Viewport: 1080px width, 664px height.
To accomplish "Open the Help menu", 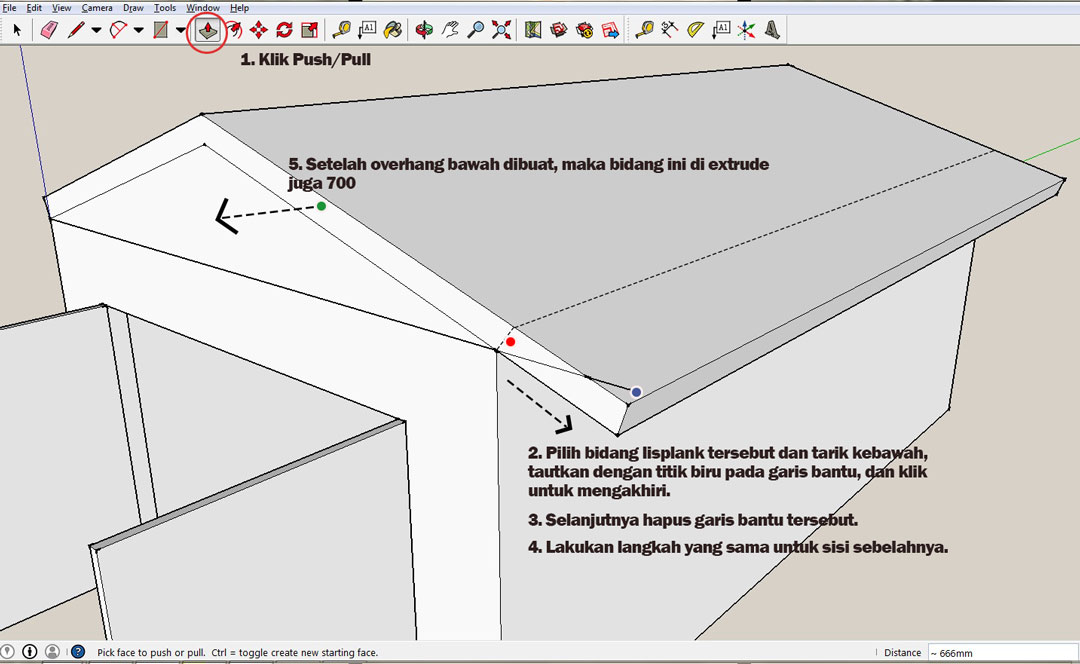I will (x=239, y=8).
